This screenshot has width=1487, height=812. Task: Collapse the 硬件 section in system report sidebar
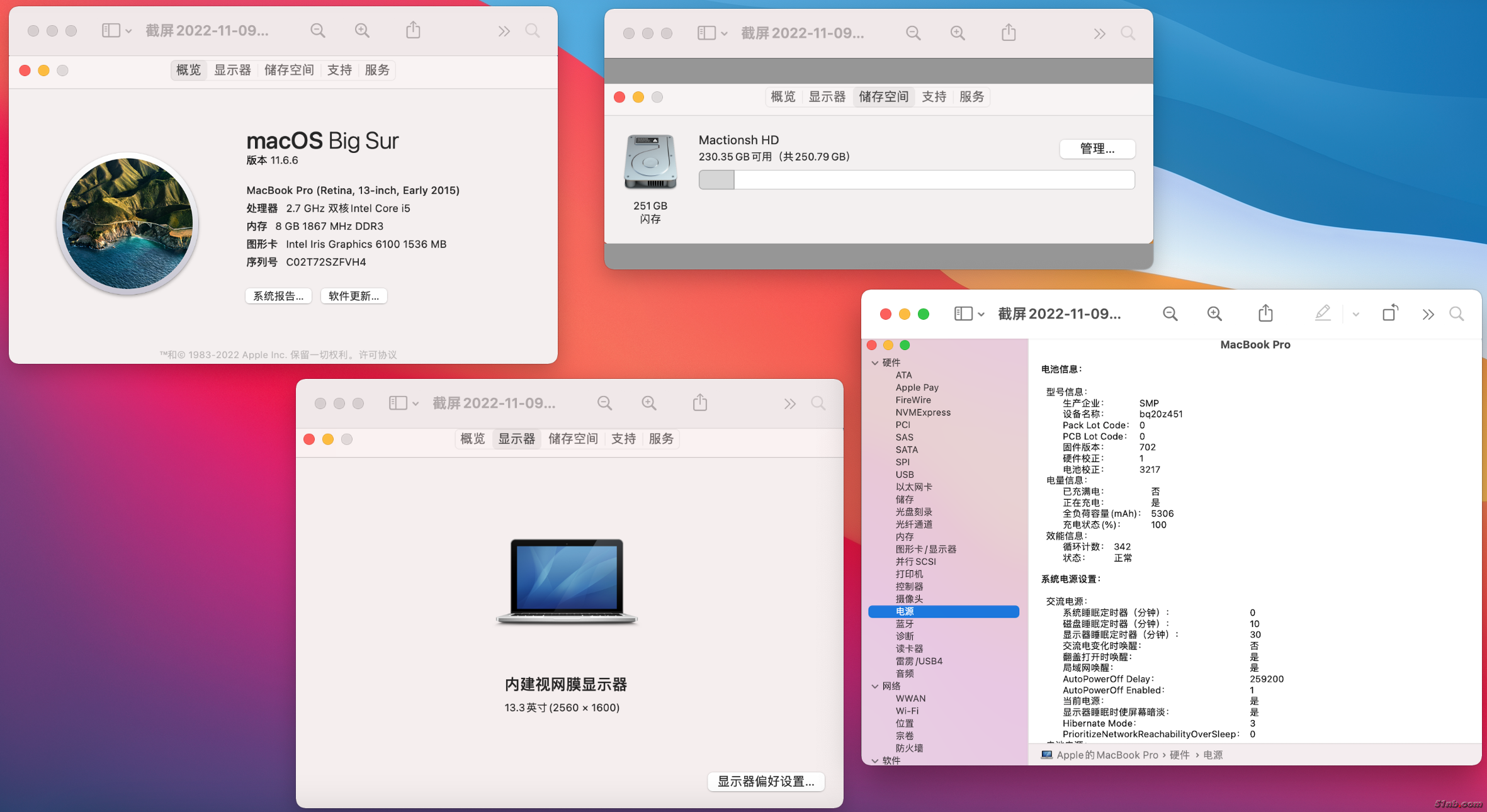[x=875, y=363]
